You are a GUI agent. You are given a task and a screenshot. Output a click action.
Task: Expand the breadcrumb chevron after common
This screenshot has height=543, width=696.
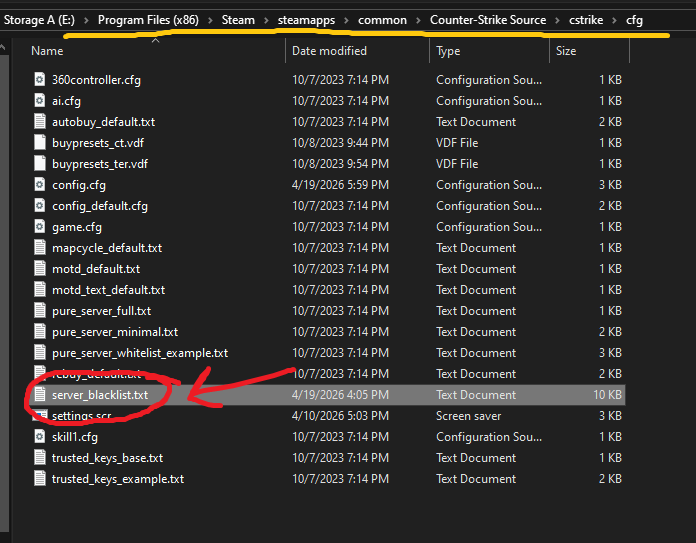point(418,20)
